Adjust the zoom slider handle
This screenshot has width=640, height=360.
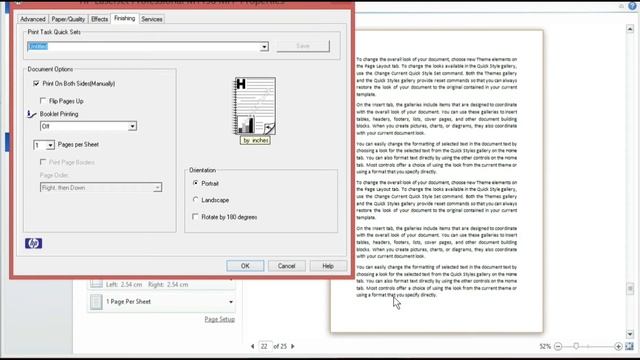pos(576,346)
